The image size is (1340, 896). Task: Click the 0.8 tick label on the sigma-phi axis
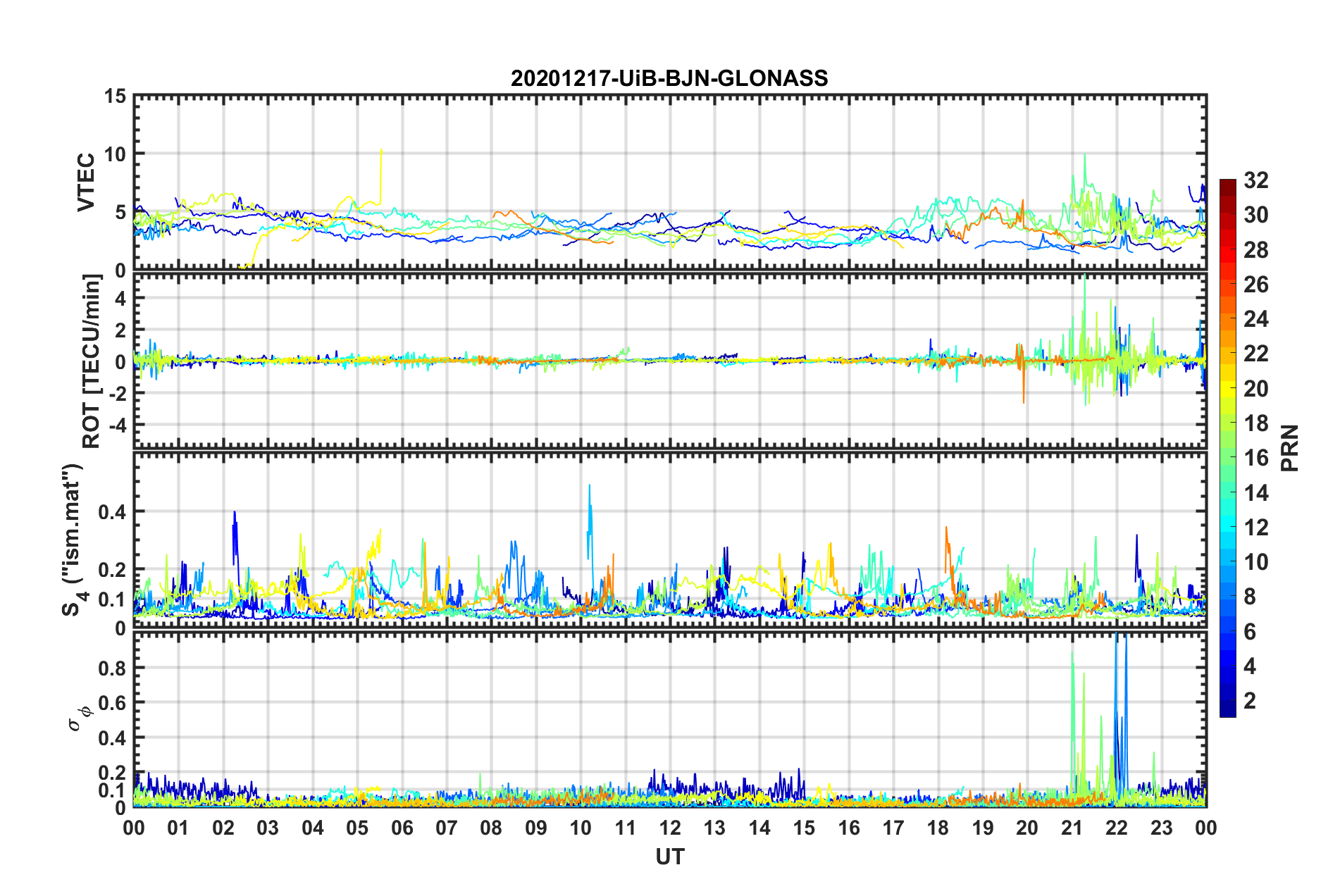tap(112, 668)
